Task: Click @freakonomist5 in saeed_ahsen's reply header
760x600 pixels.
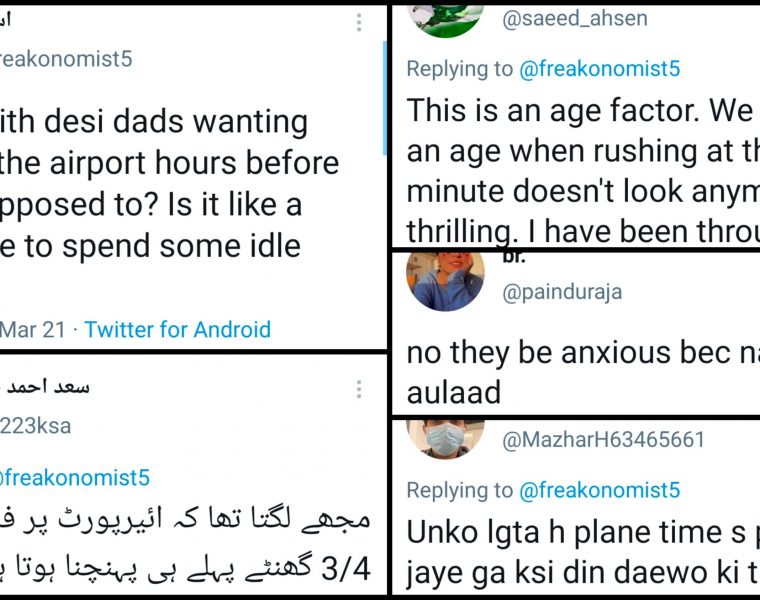Action: (x=599, y=68)
